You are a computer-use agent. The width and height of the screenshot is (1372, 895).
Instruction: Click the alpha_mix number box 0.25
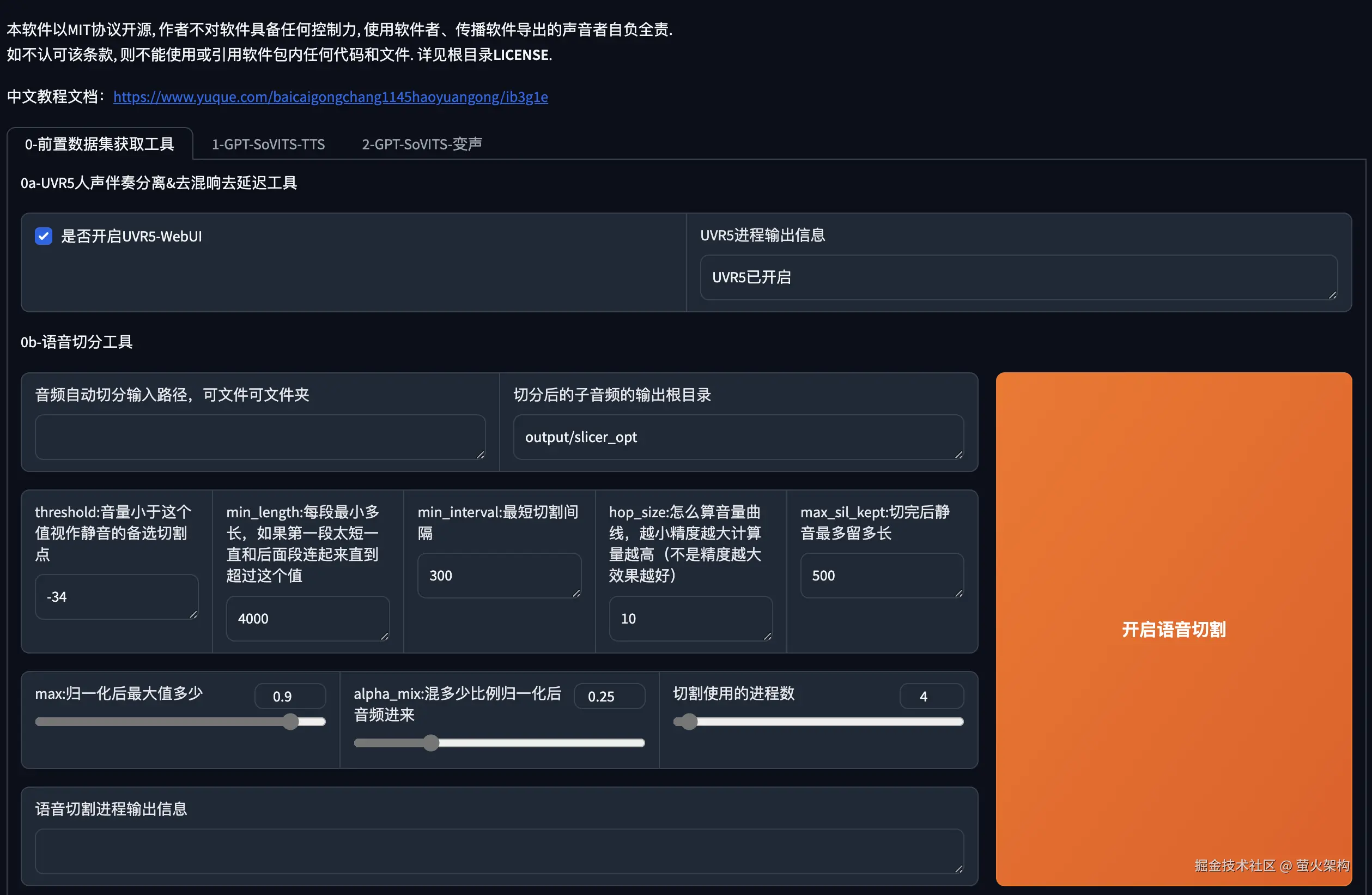click(x=609, y=696)
